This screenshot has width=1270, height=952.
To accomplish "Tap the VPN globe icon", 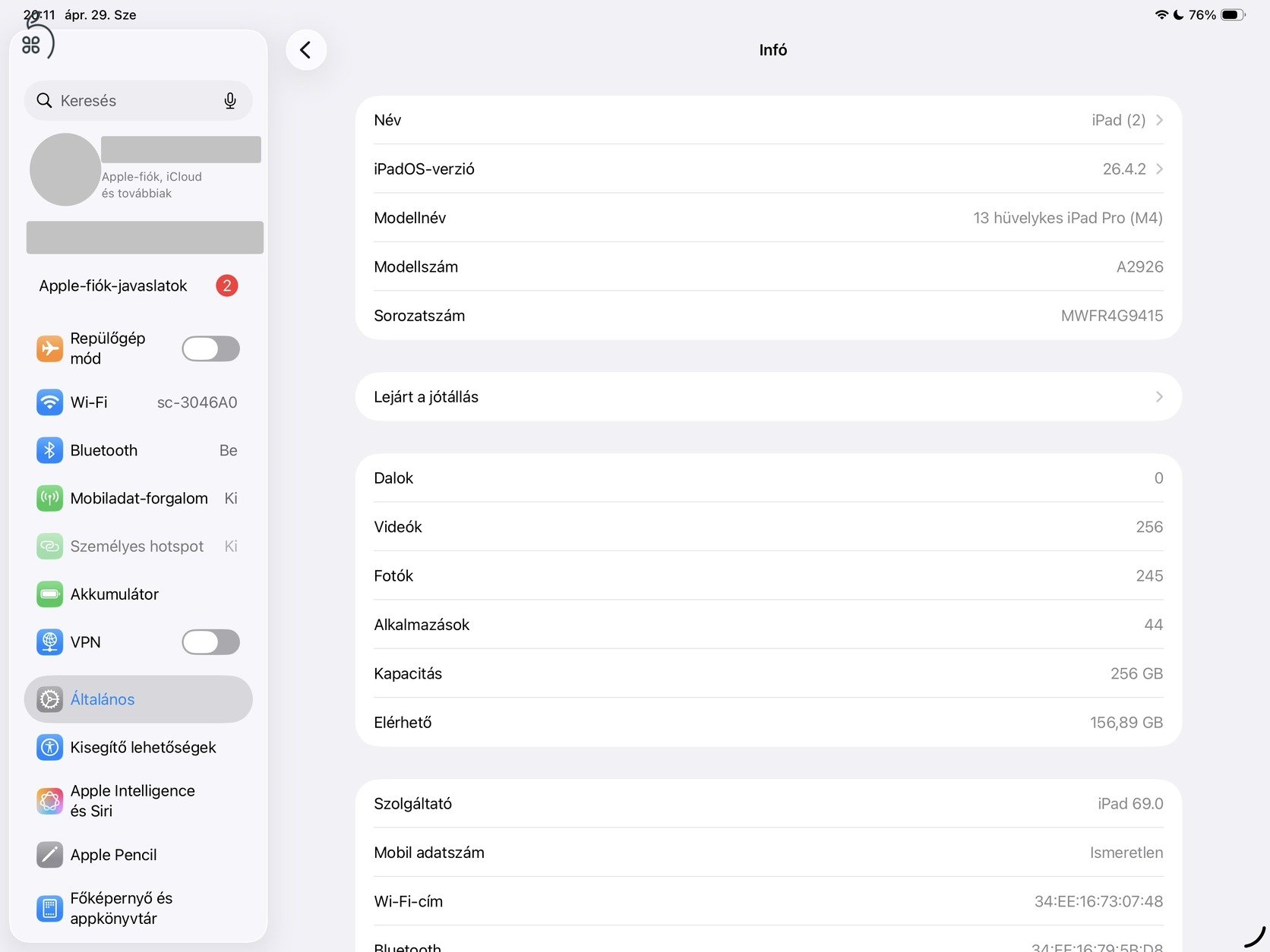I will [x=50, y=642].
